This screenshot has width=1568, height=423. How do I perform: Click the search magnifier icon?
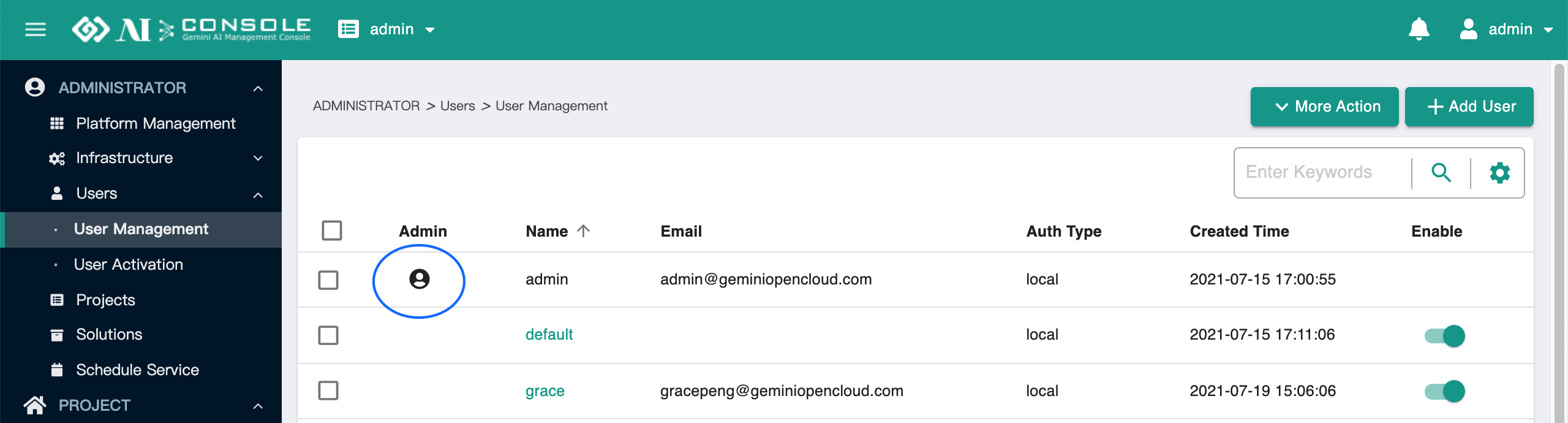[1441, 172]
